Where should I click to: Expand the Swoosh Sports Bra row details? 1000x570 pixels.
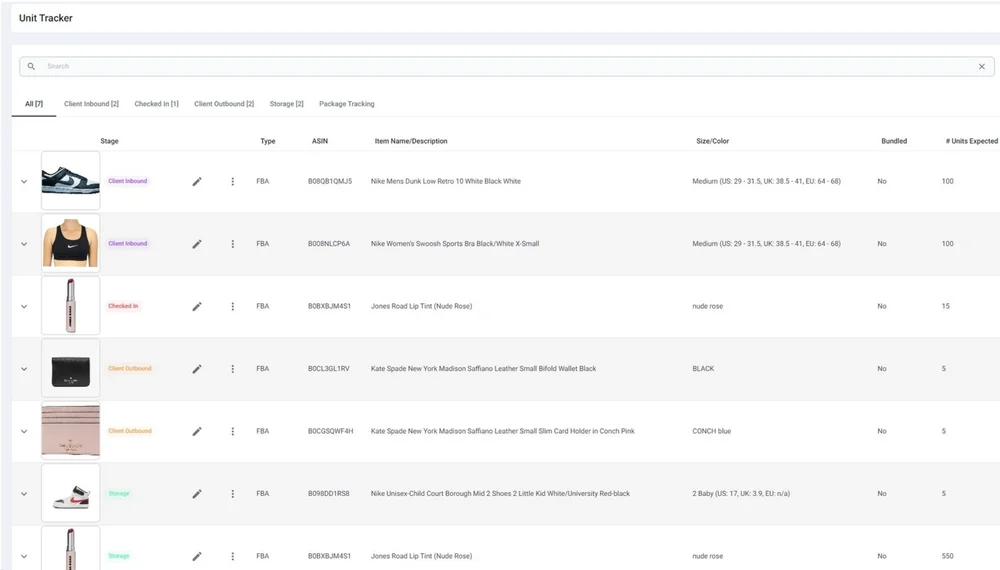tap(24, 244)
